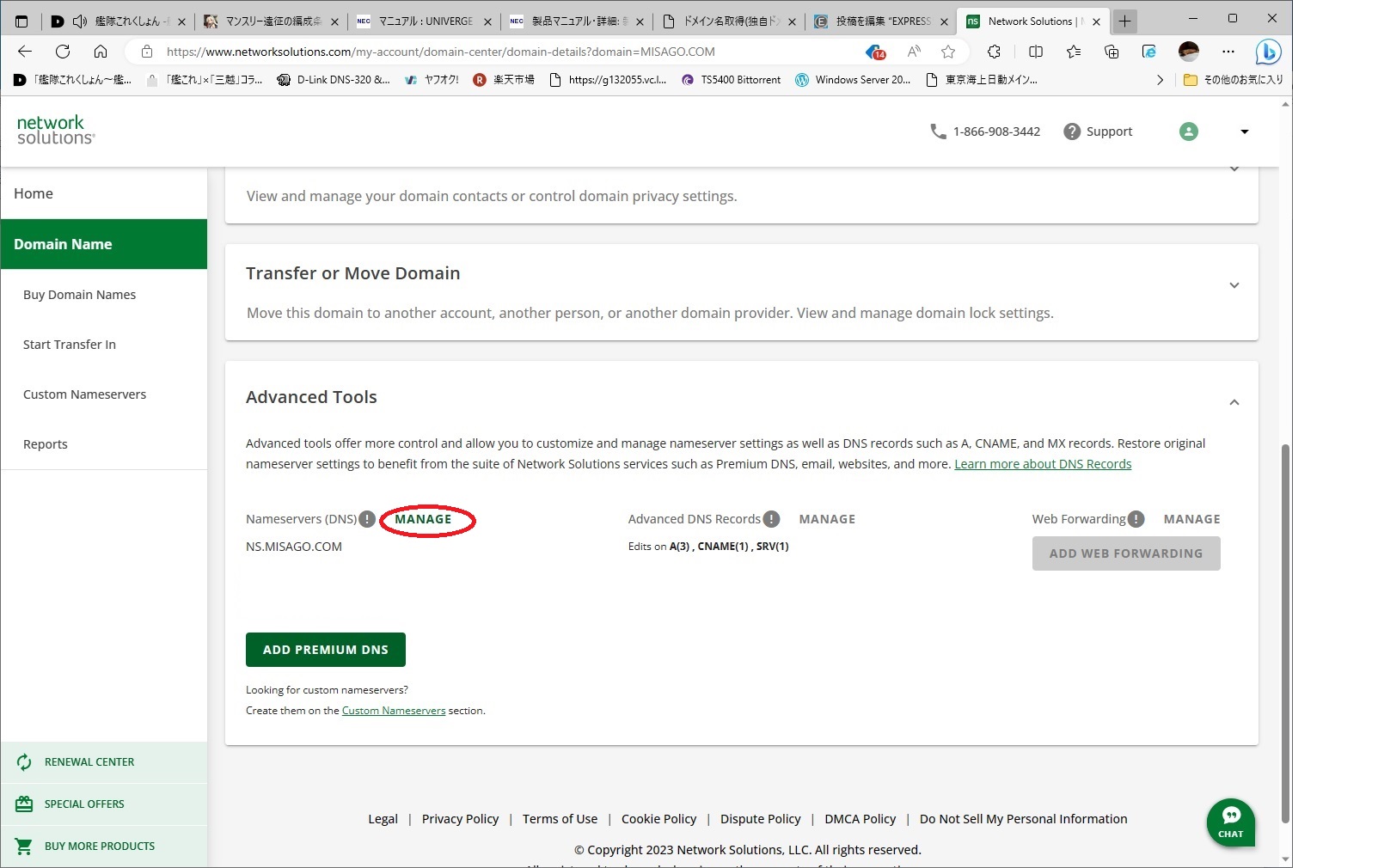Viewport: 1378px width, 868px height.
Task: Collapse the Advanced Tools section
Action: coord(1234,402)
